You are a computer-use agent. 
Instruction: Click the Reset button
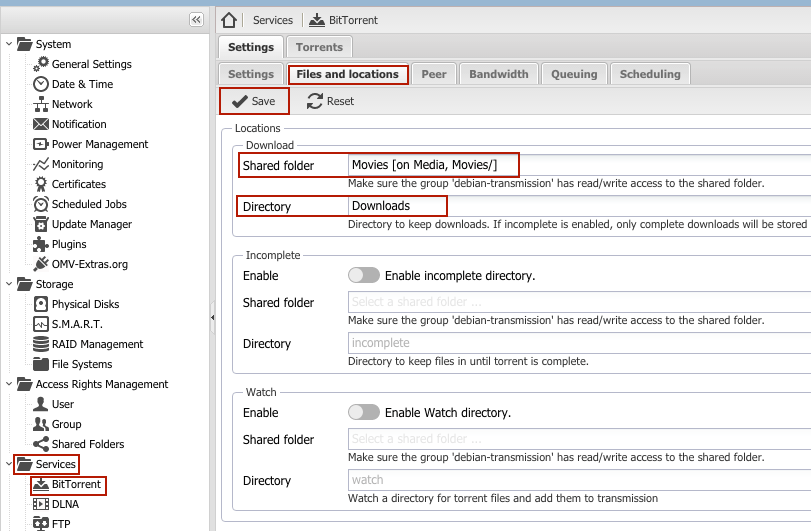(330, 101)
